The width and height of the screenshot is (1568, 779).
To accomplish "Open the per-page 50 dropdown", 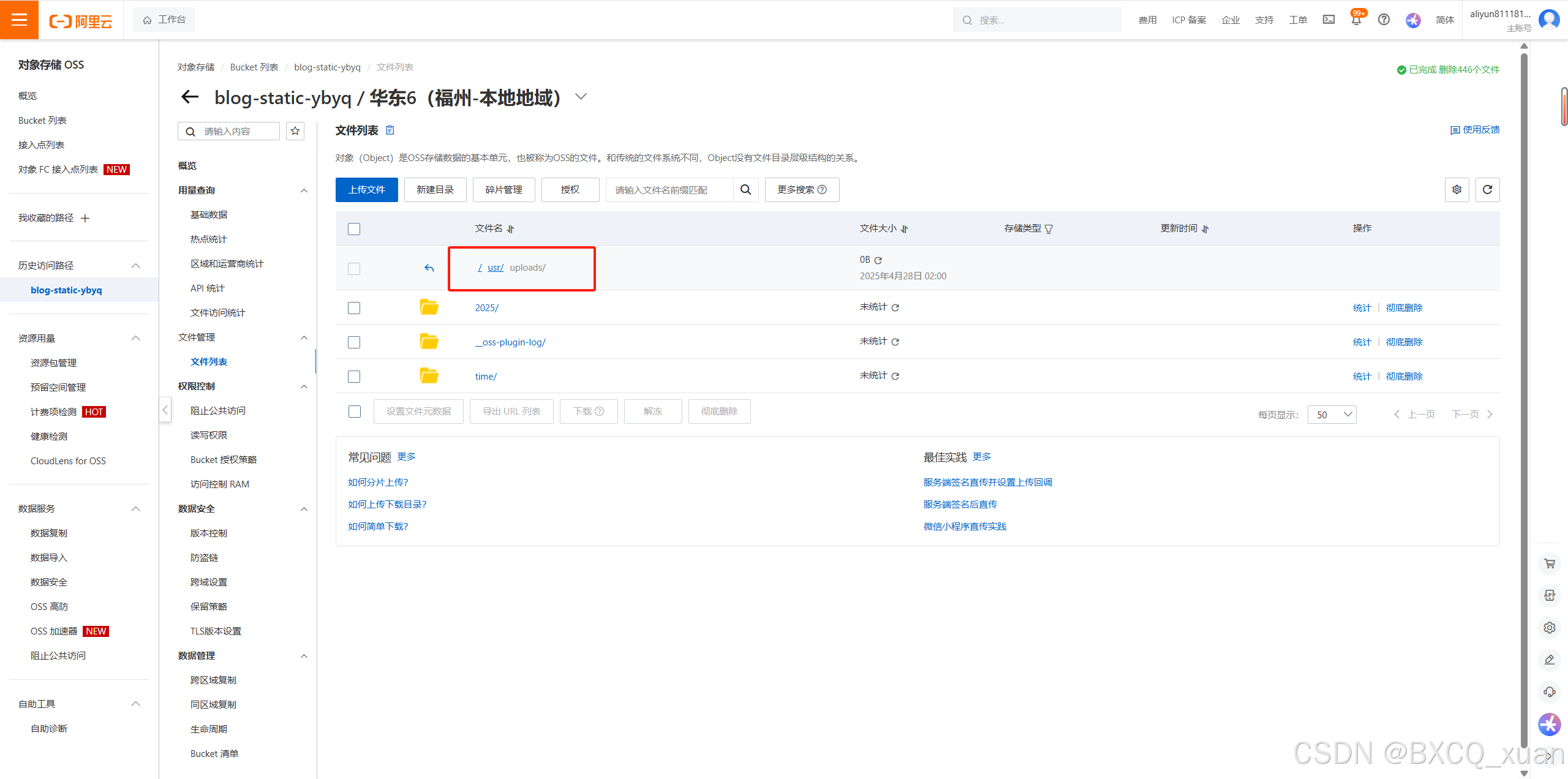I will point(1332,415).
